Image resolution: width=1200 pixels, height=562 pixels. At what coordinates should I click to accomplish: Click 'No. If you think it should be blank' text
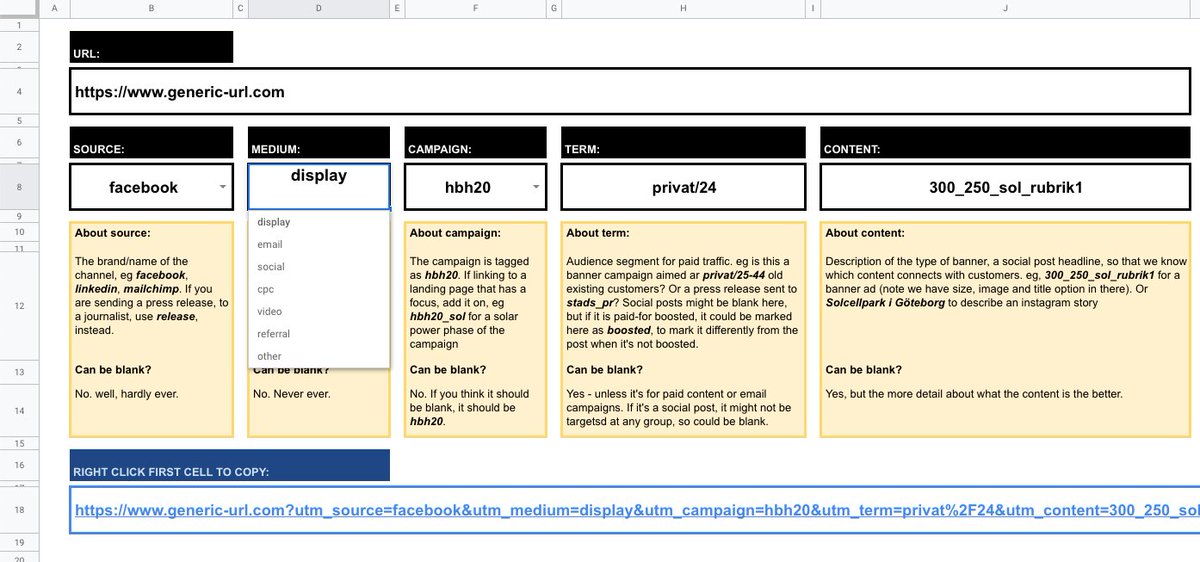pos(471,408)
